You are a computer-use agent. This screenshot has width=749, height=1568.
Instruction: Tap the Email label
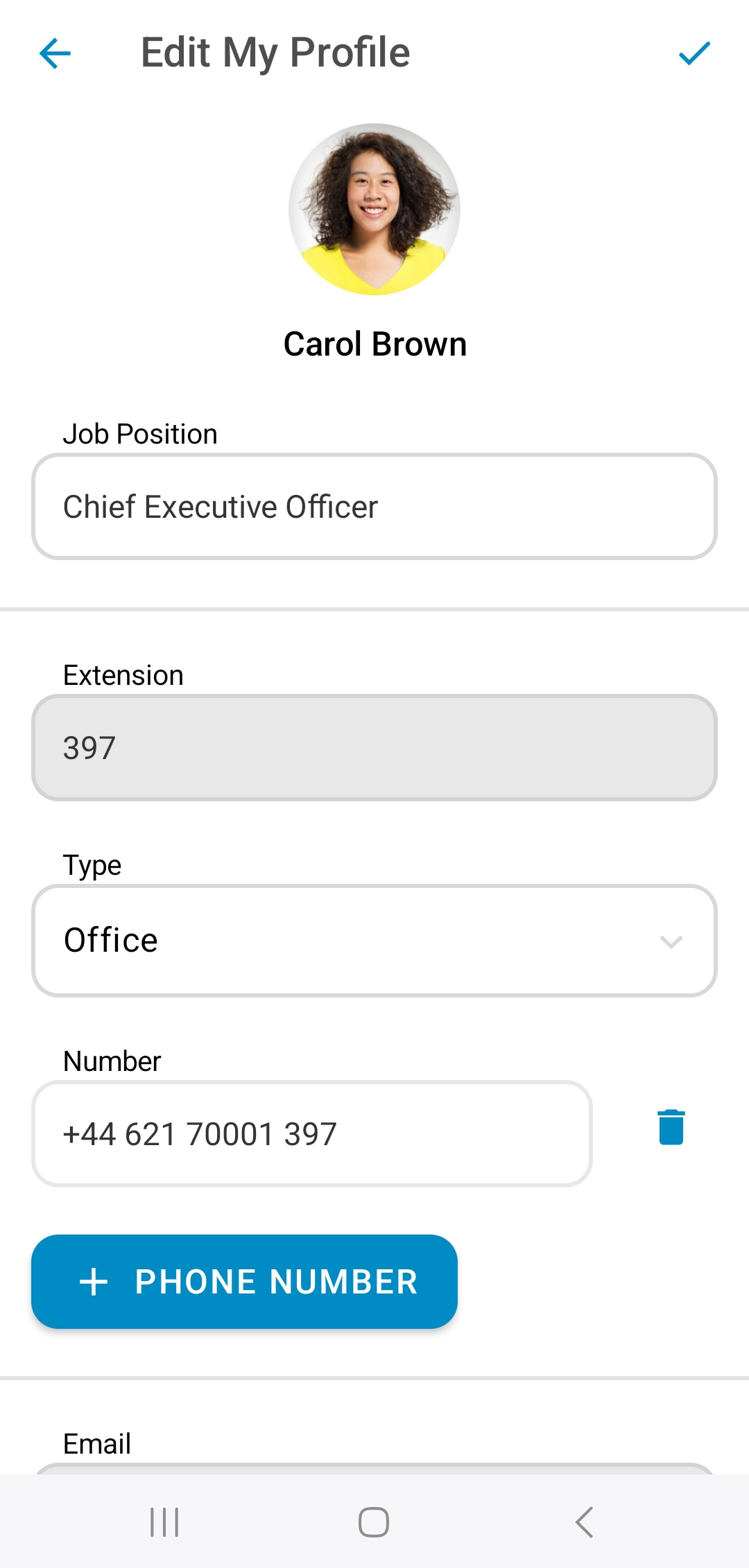pos(97,1444)
